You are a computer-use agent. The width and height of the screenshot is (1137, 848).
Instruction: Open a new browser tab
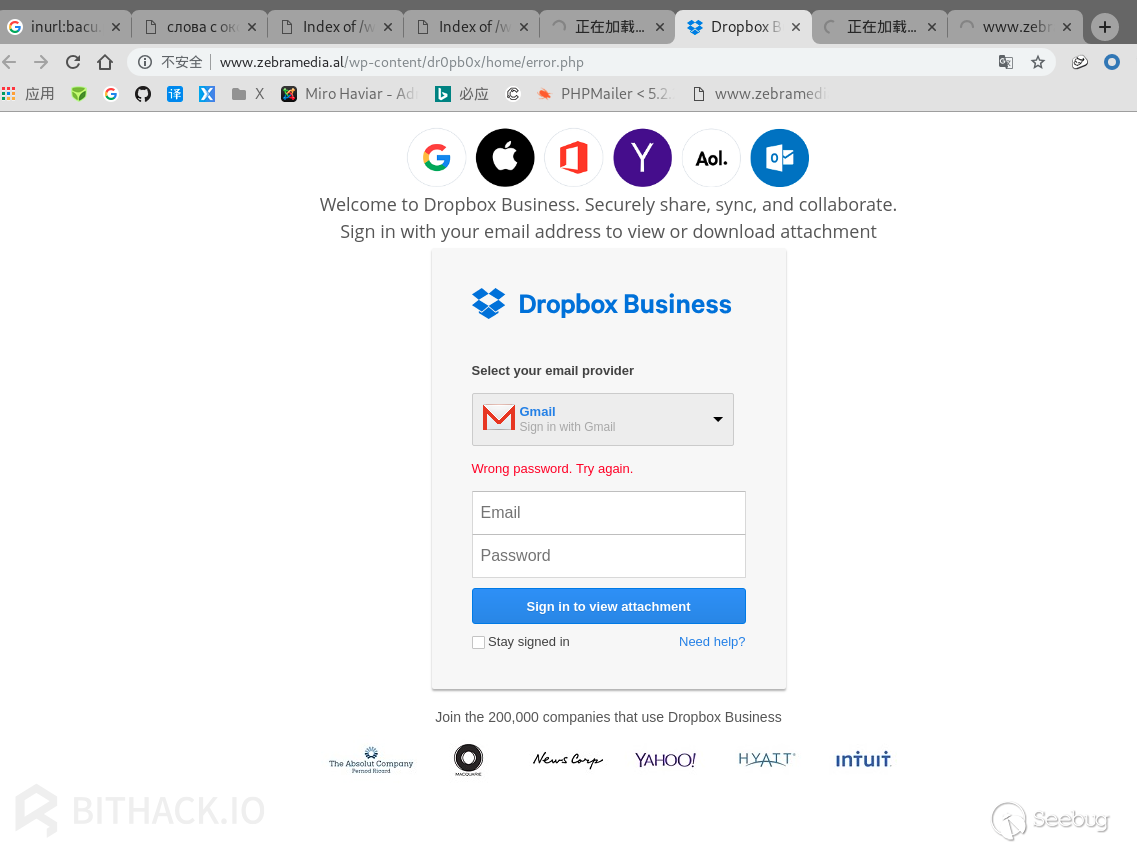point(1104,28)
